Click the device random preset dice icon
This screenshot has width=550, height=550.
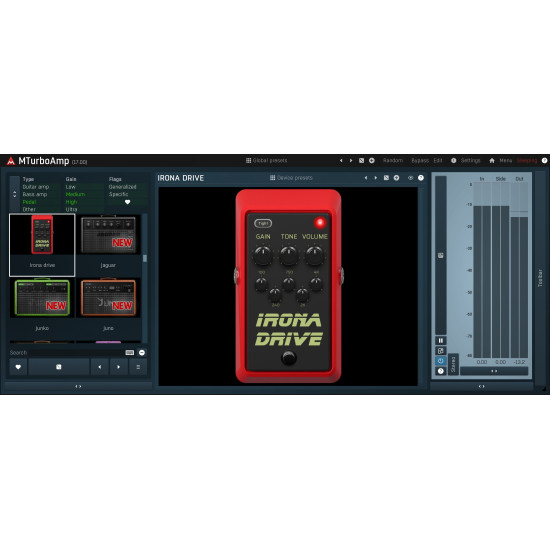[x=386, y=178]
